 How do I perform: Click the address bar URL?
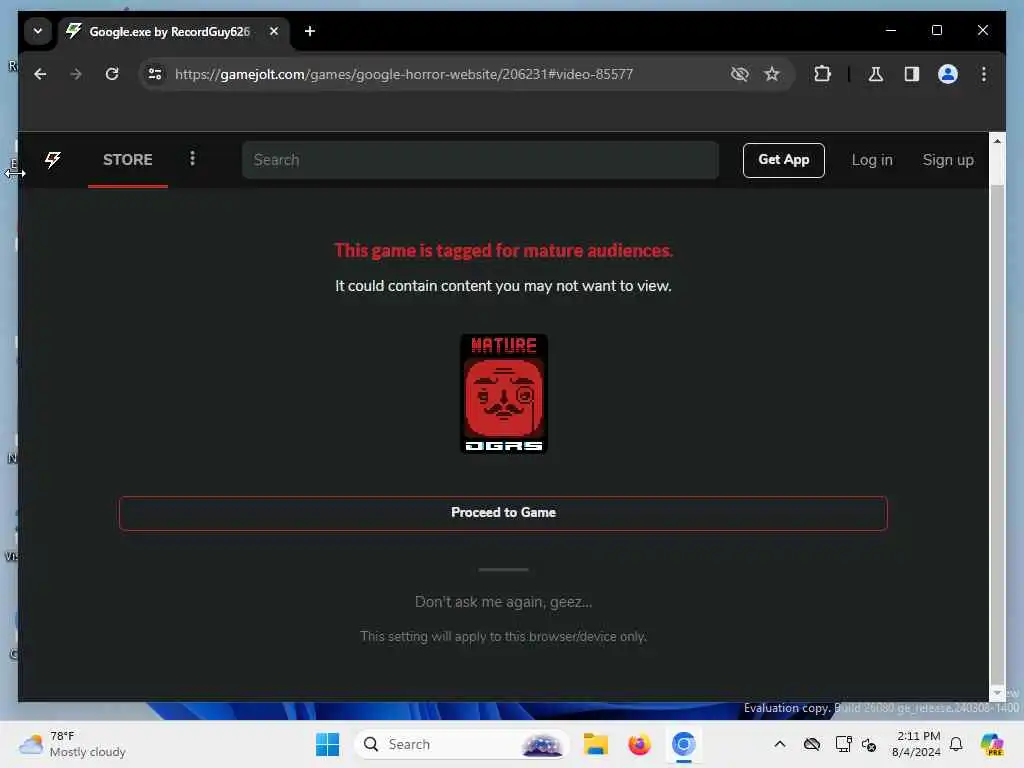pyautogui.click(x=404, y=74)
